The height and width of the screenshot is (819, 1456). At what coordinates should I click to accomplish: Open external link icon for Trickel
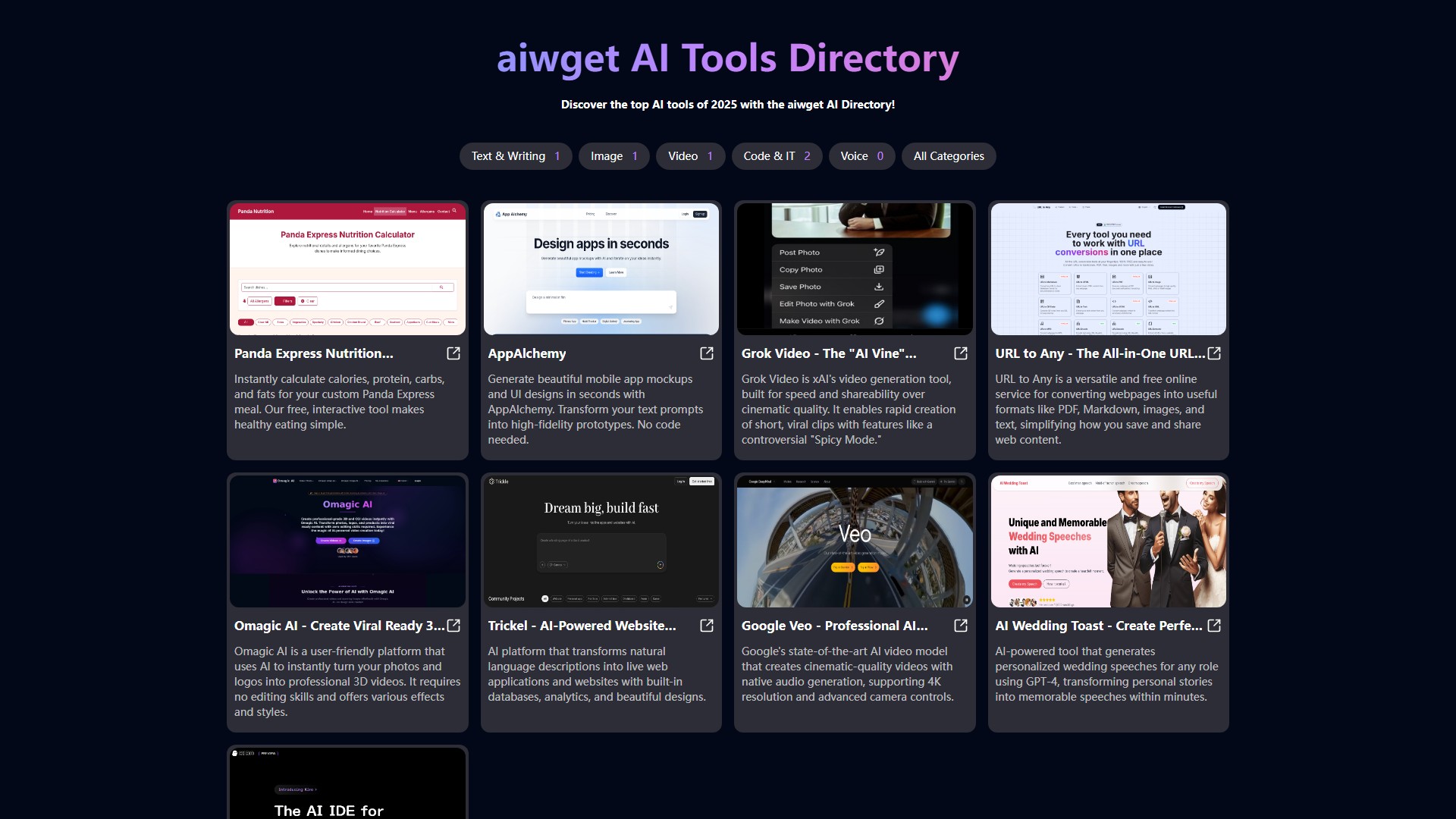click(x=707, y=626)
